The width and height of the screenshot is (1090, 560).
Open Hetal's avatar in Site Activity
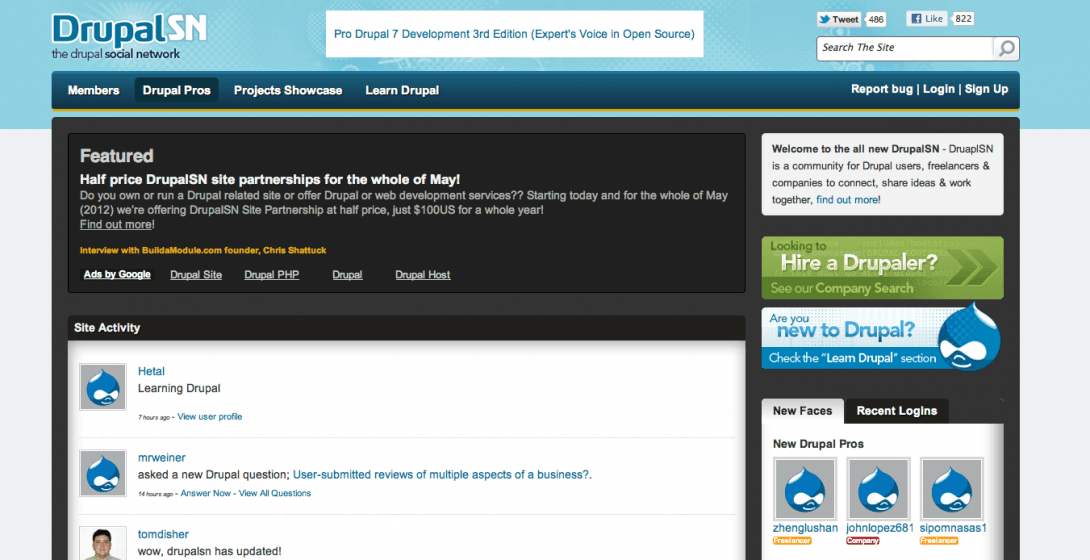[x=103, y=386]
